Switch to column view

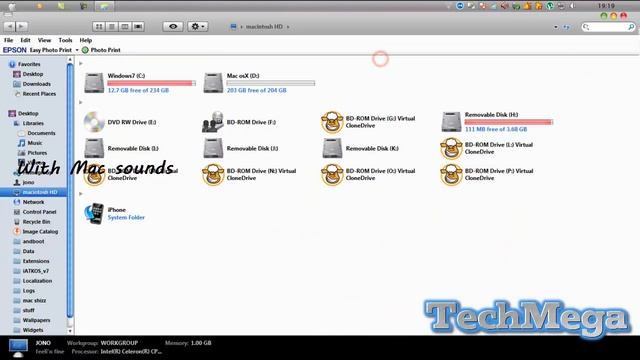point(125,27)
